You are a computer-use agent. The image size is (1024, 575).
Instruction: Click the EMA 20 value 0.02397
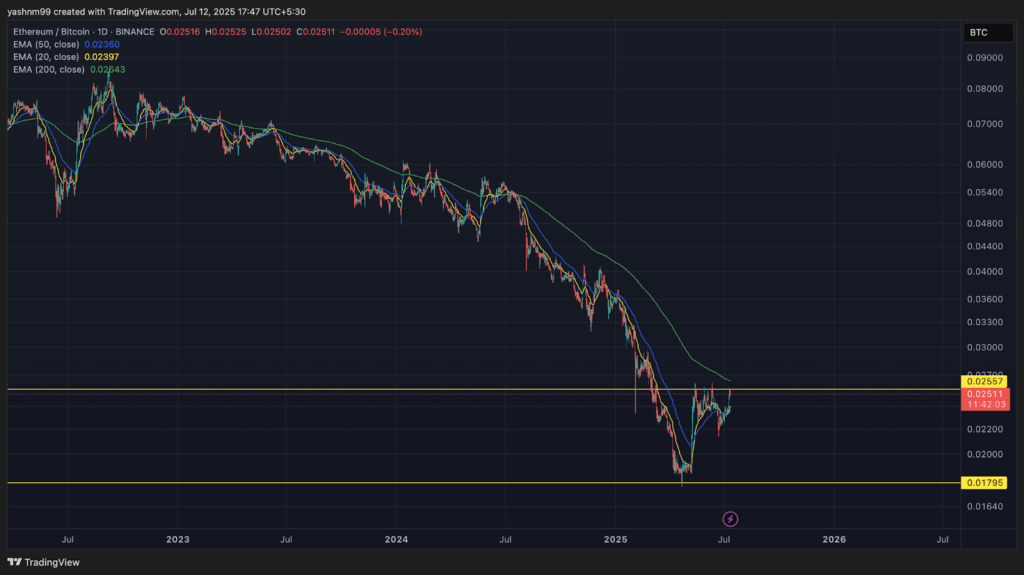point(102,57)
